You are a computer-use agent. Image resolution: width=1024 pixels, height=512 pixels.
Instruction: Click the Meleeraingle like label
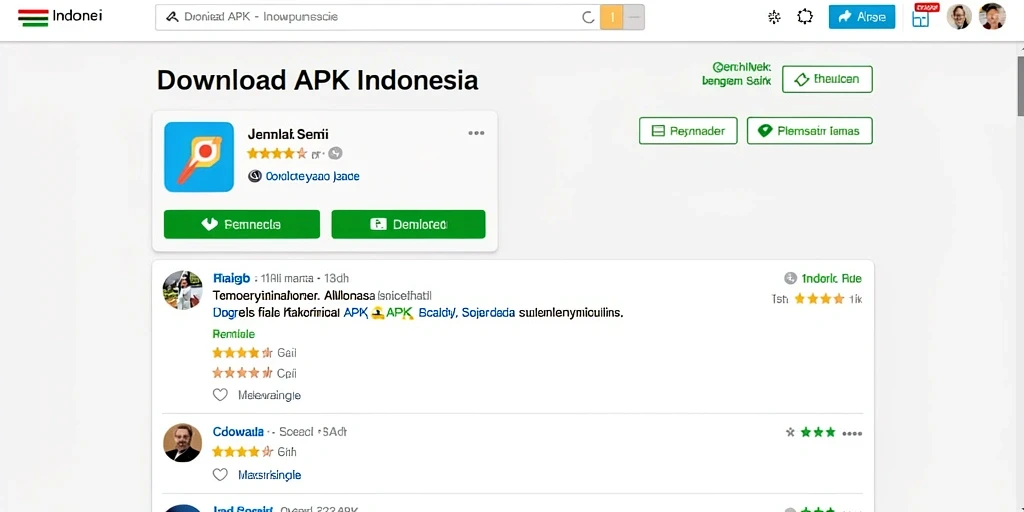click(270, 395)
